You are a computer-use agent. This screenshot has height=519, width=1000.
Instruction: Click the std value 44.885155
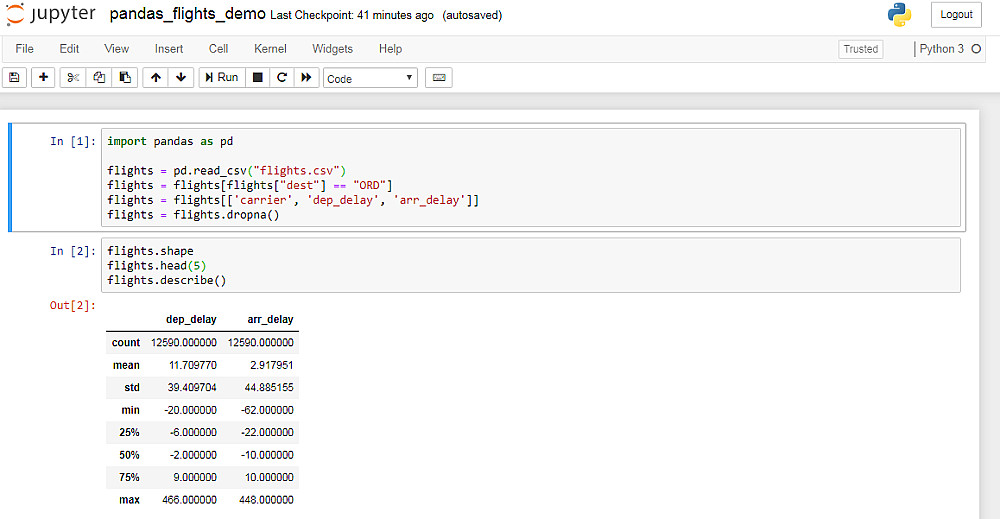click(269, 388)
